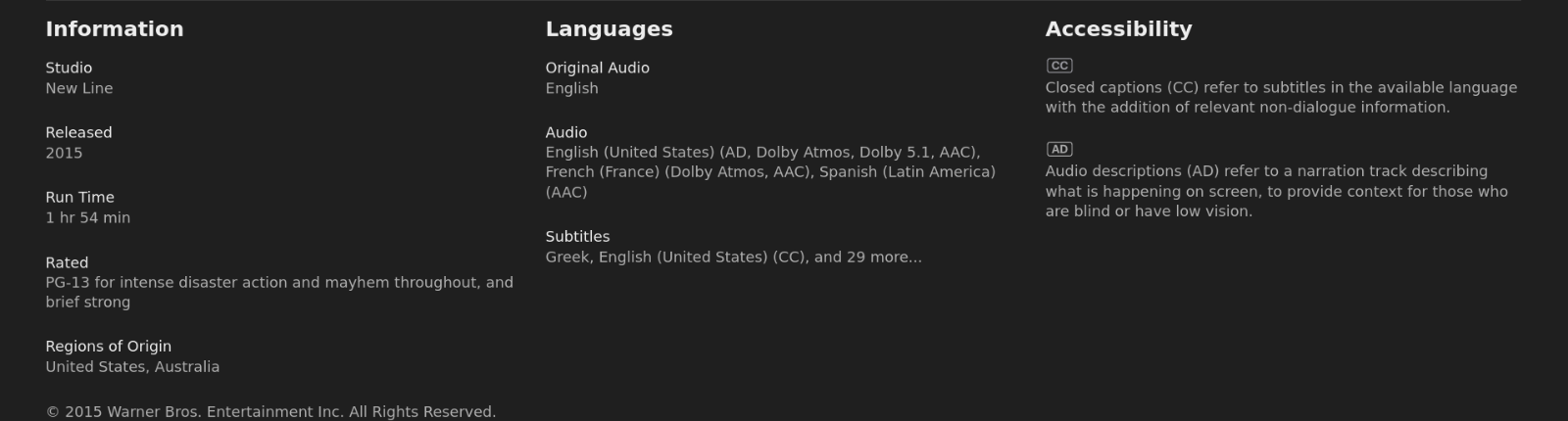Click the Studio label
The height and width of the screenshot is (421, 1568).
69,68
